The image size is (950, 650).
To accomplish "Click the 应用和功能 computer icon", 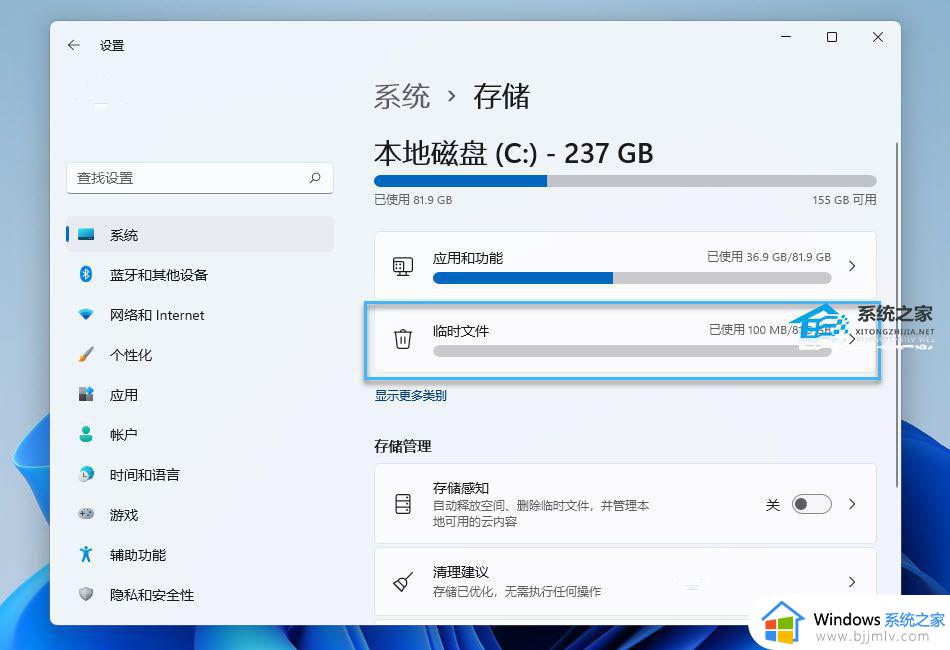I will (x=403, y=266).
